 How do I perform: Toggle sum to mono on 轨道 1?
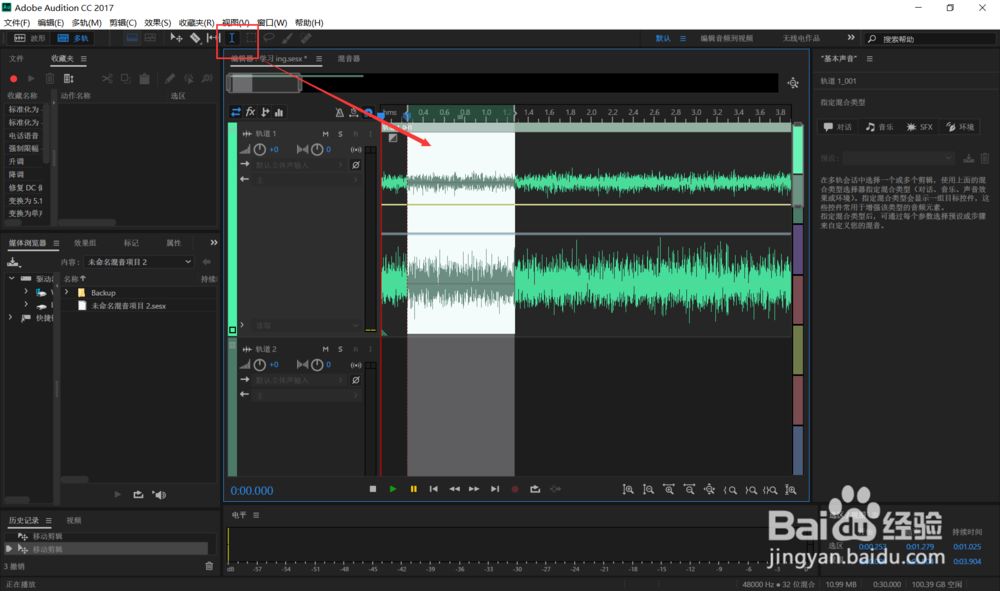click(x=356, y=150)
